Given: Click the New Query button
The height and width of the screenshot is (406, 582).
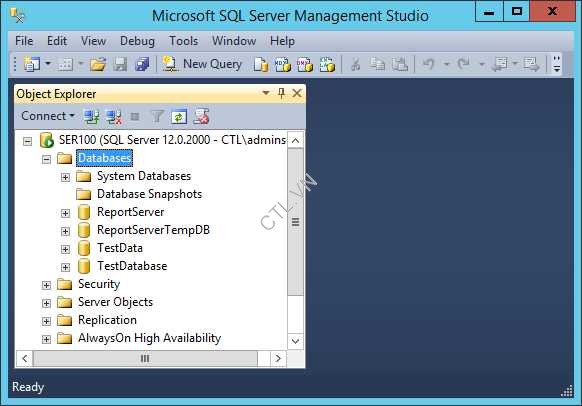Looking at the screenshot, I should [202, 64].
